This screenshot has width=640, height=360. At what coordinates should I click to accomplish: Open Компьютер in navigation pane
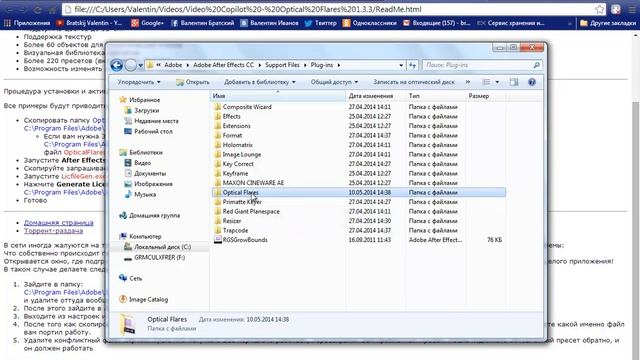coord(145,237)
